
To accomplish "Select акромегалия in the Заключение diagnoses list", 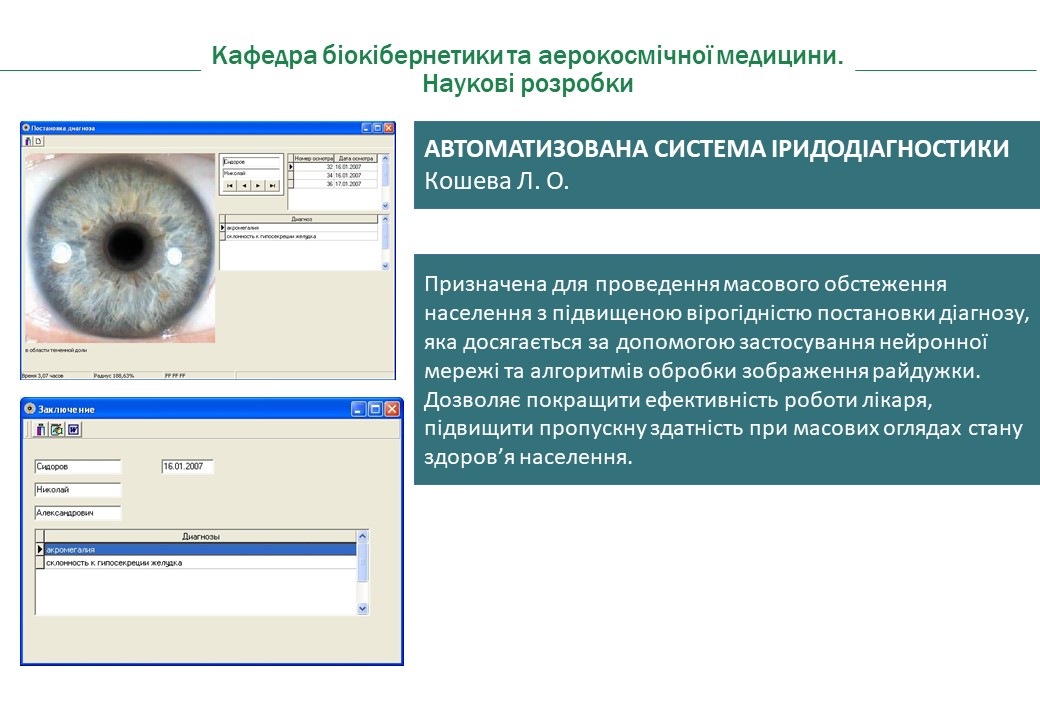I will coord(200,549).
